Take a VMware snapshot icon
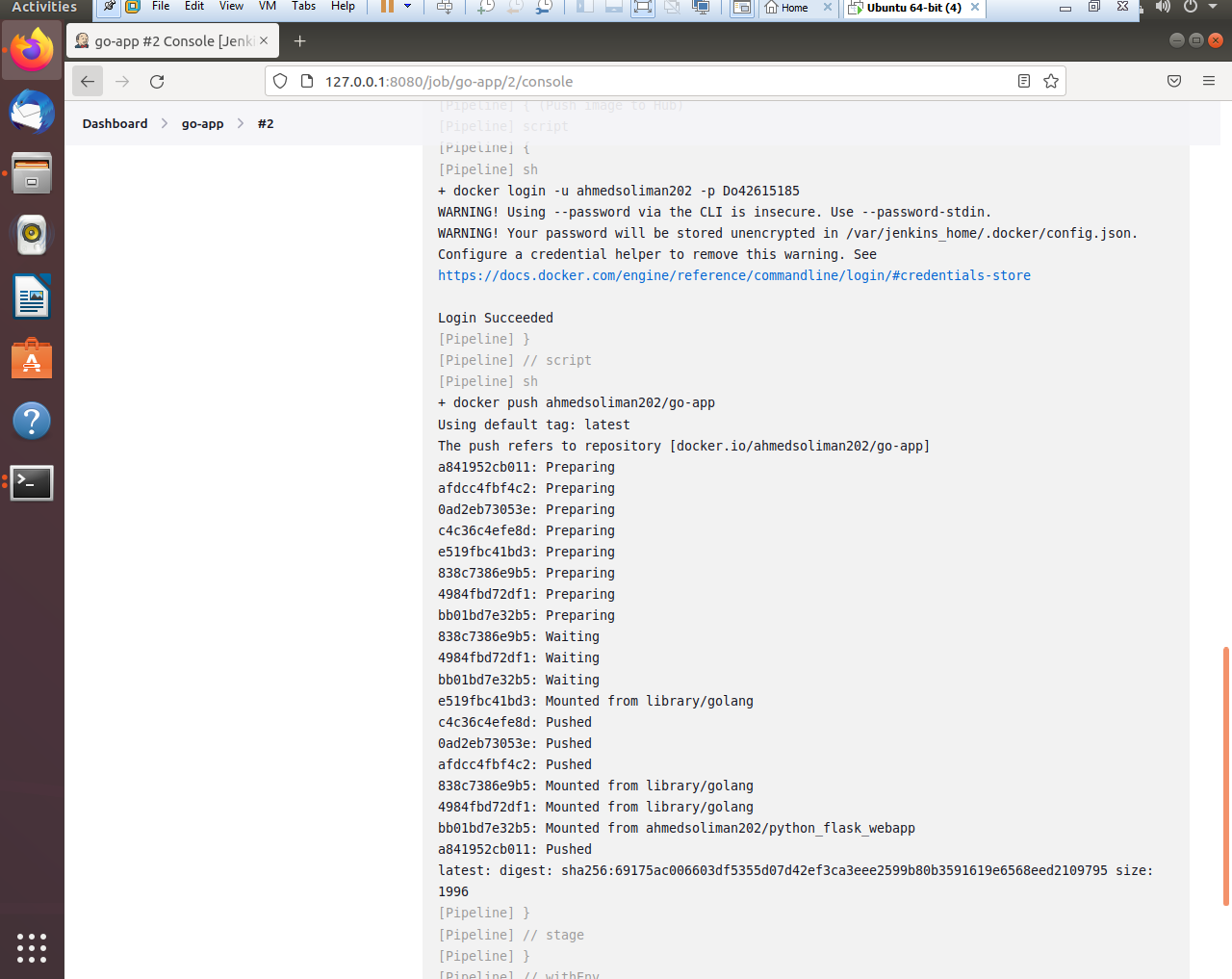The width and height of the screenshot is (1232, 979). pyautogui.click(x=486, y=7)
